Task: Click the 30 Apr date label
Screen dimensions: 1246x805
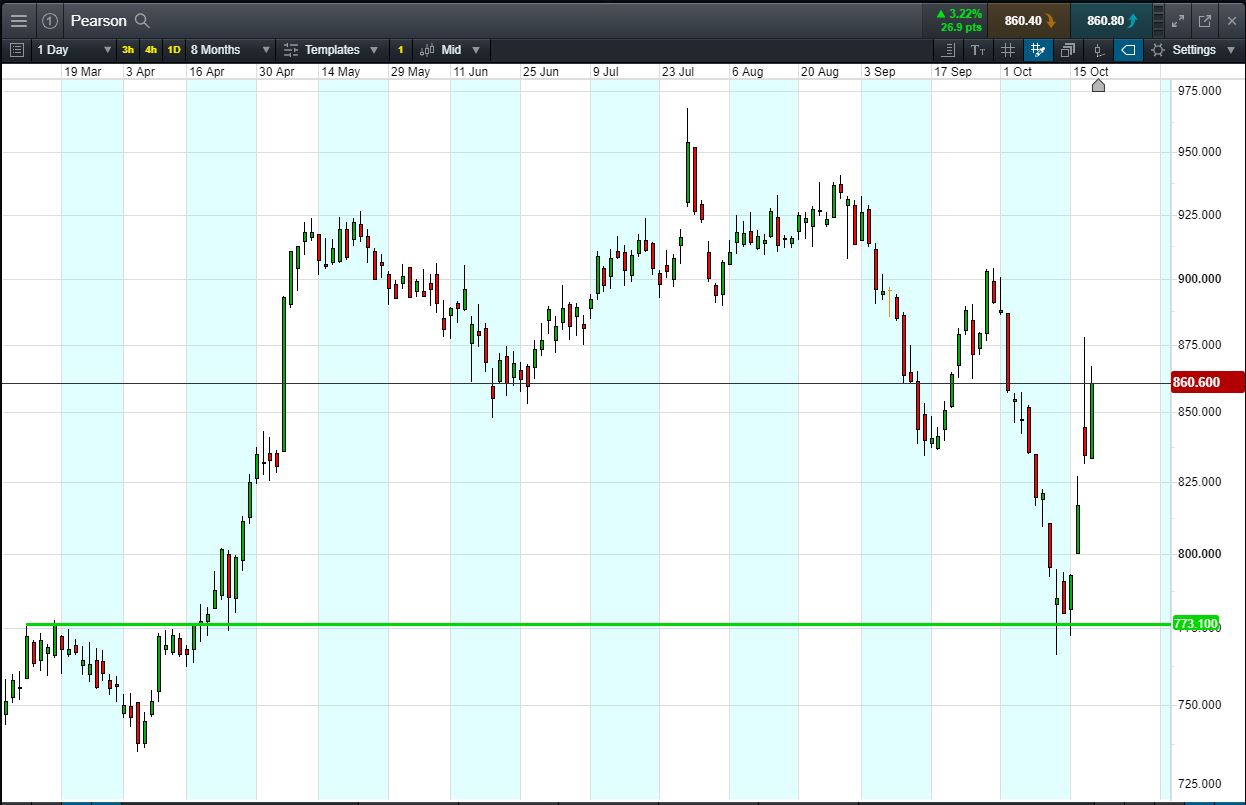Action: click(x=276, y=72)
